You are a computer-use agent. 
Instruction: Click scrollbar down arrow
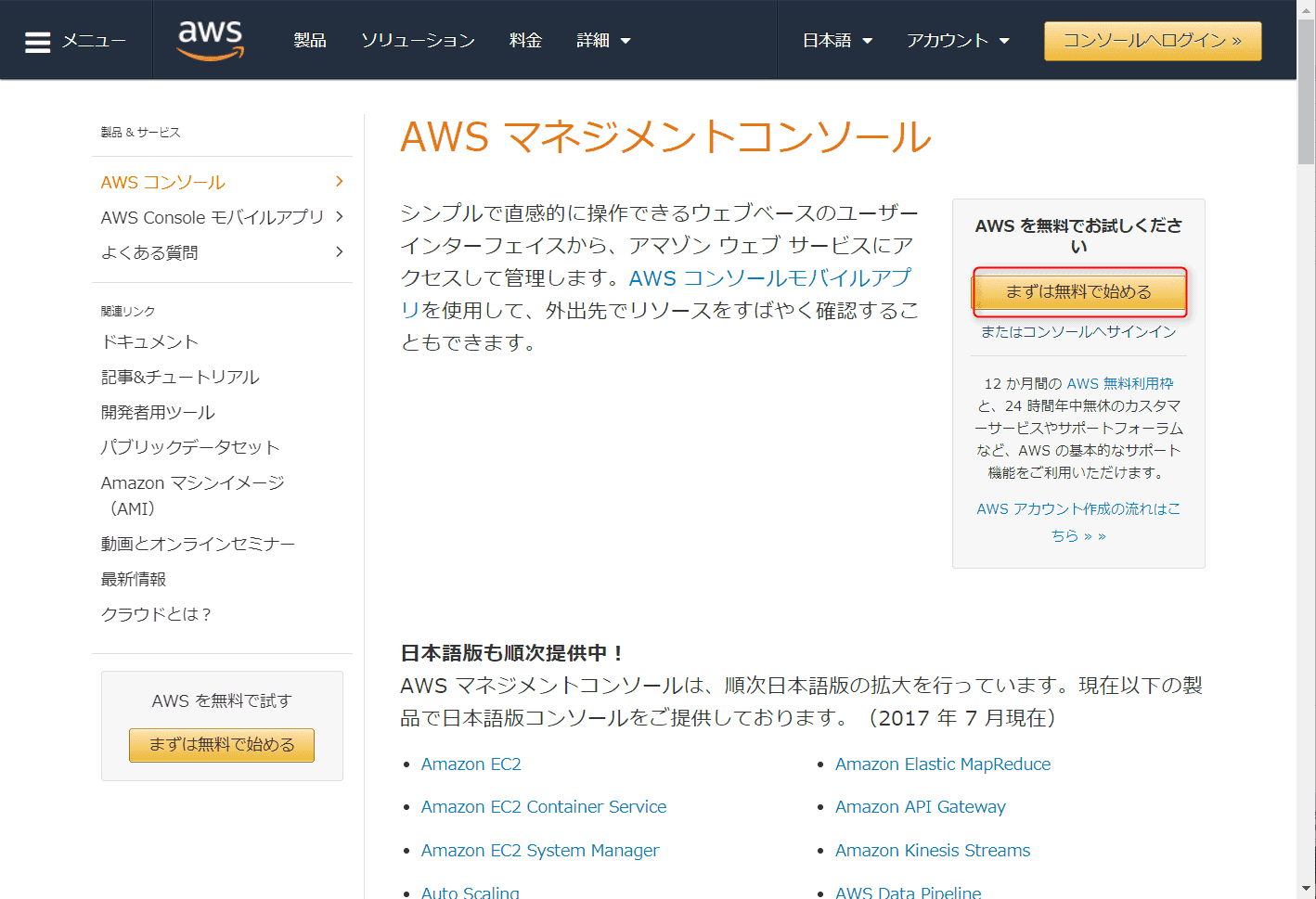1306,890
